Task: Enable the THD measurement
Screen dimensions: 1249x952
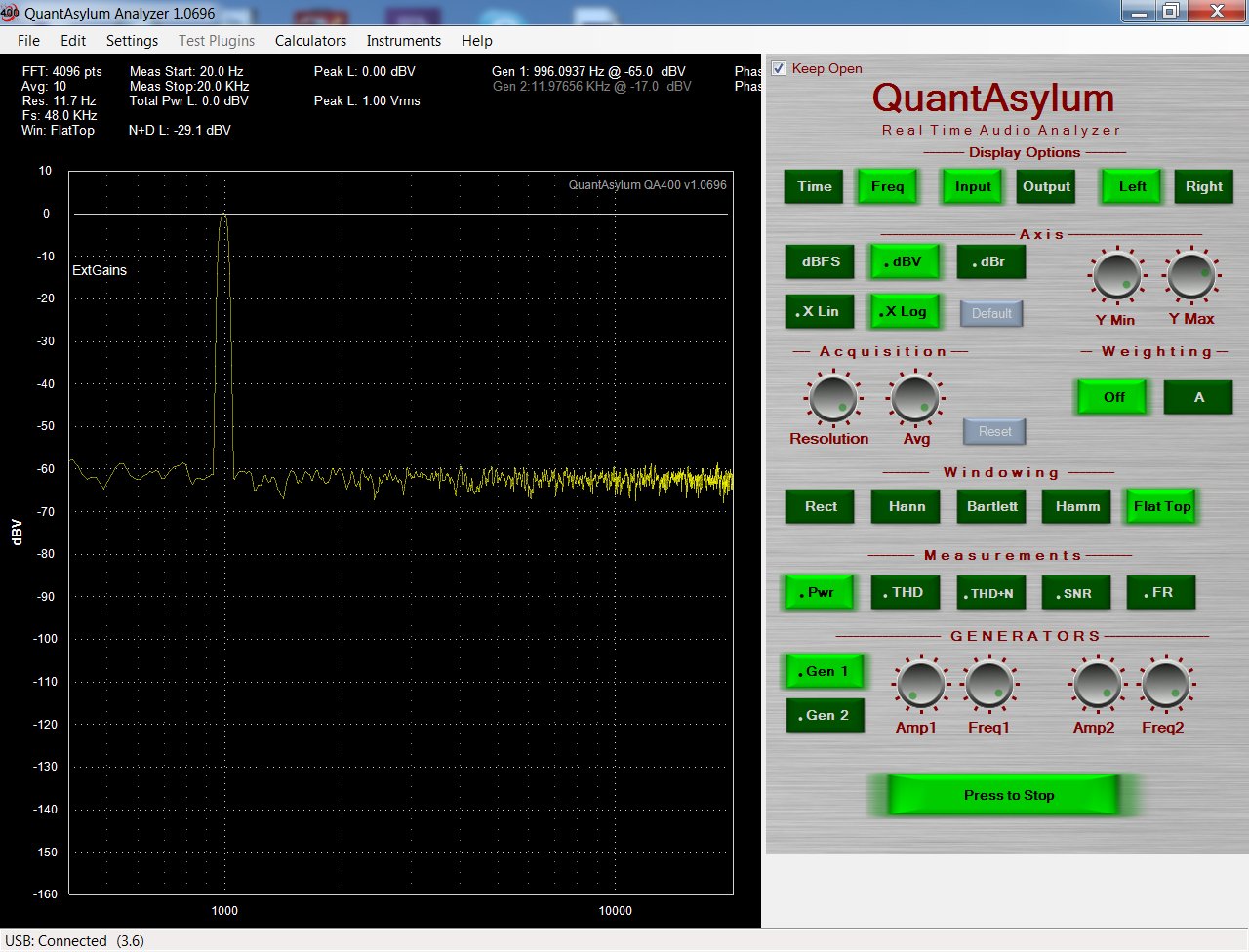Action: tap(906, 593)
